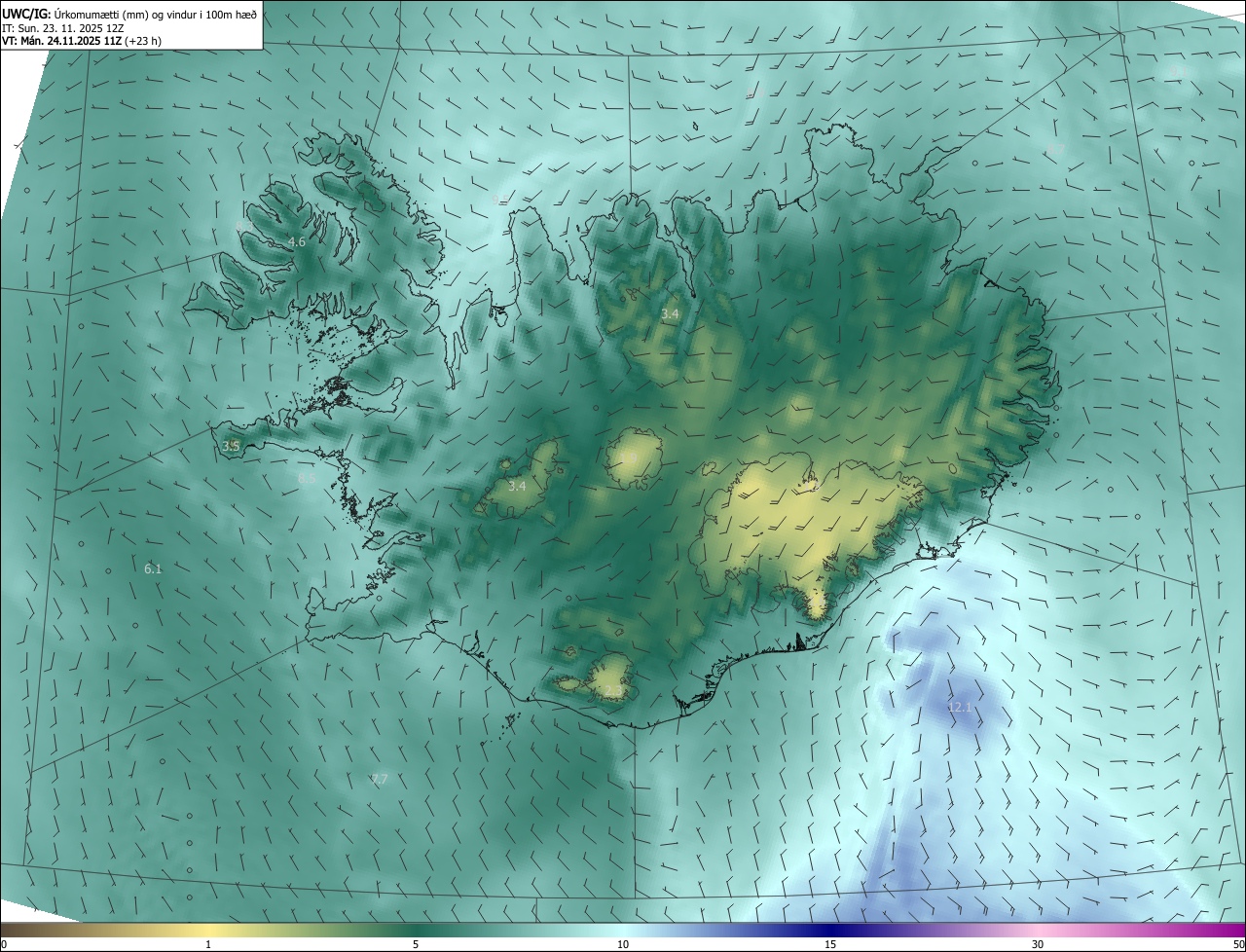Click the 30 tick on the color scale
Screen dimensions: 1246x952
(x=1038, y=944)
